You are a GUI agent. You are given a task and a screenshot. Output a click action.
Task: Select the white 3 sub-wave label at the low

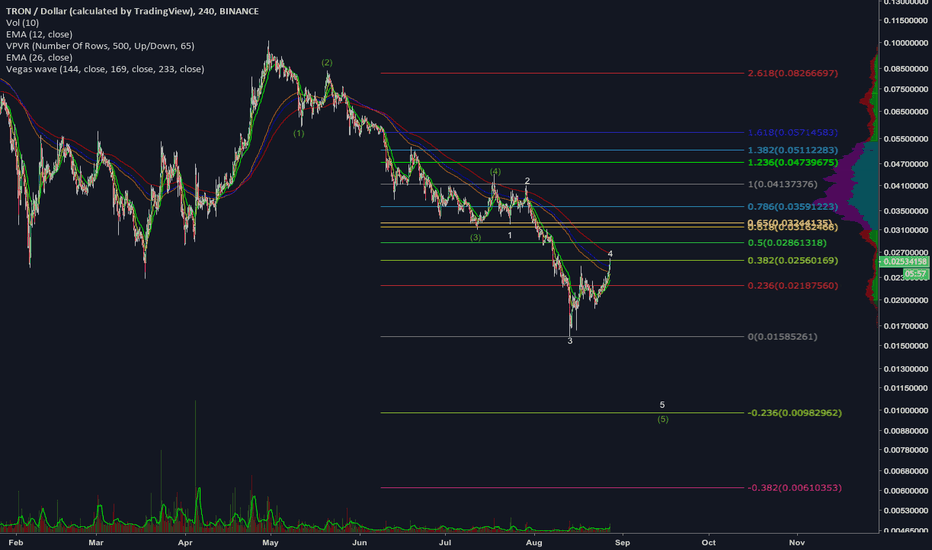pyautogui.click(x=570, y=341)
